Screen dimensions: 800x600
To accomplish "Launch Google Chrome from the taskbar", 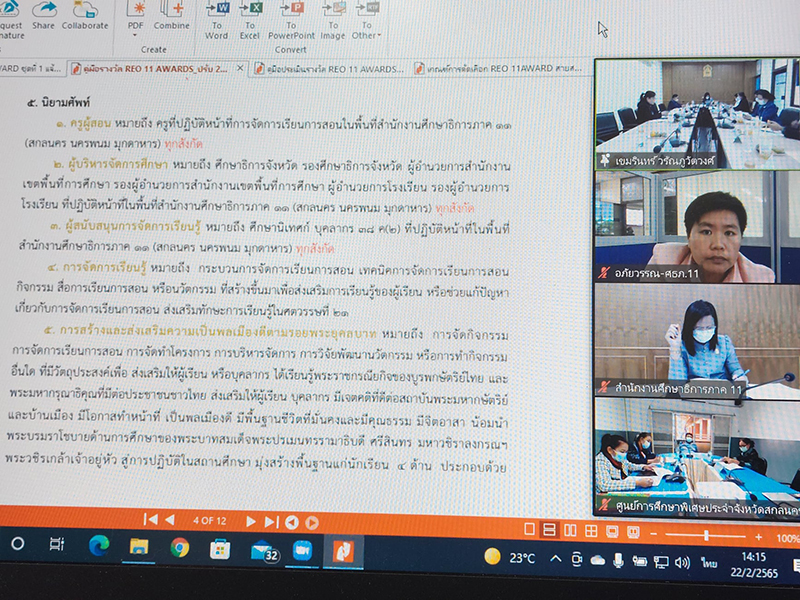I will tap(180, 547).
